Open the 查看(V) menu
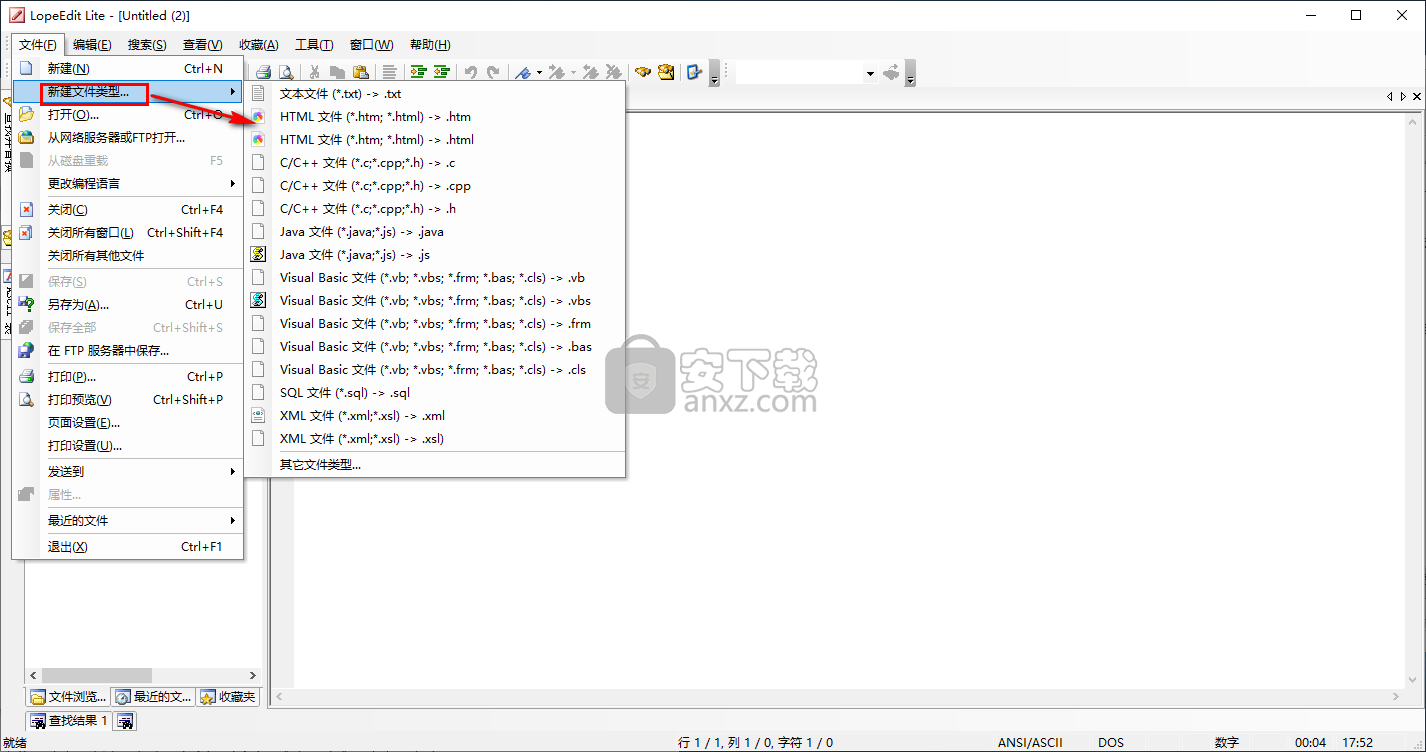 pyautogui.click(x=202, y=44)
